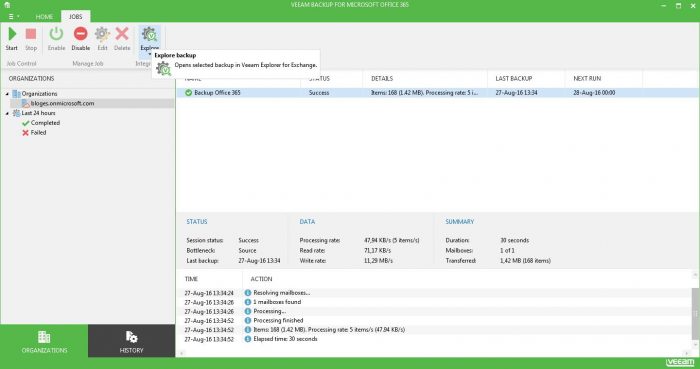
Task: Click the success icon of Backup Office 365
Action: click(188, 93)
